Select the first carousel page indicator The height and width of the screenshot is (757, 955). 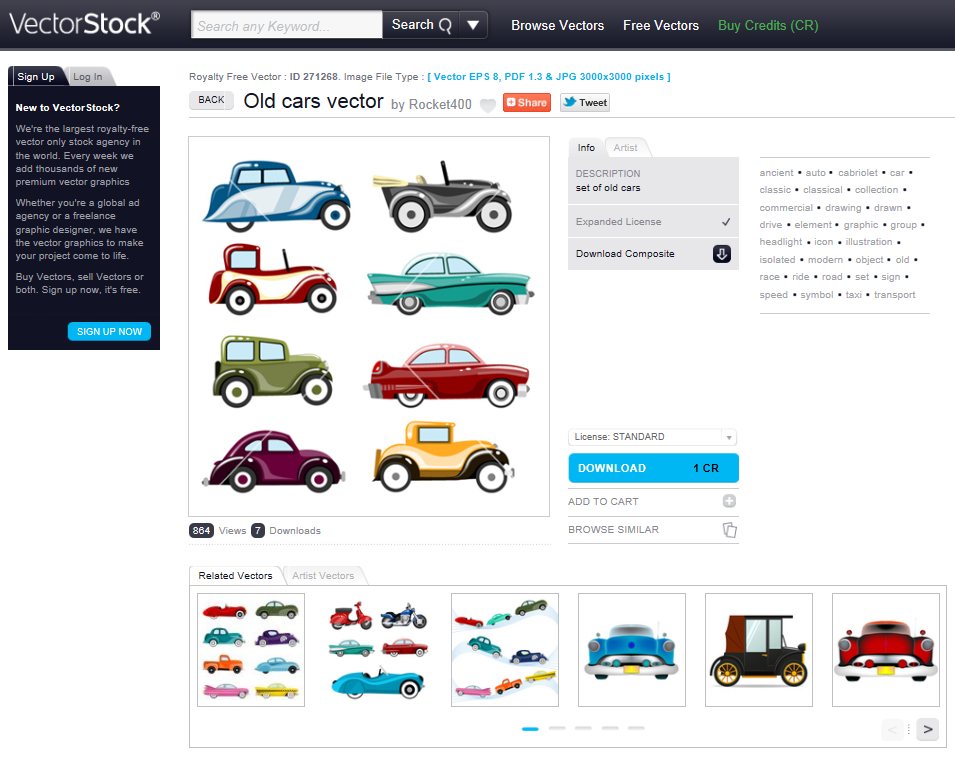pyautogui.click(x=530, y=728)
